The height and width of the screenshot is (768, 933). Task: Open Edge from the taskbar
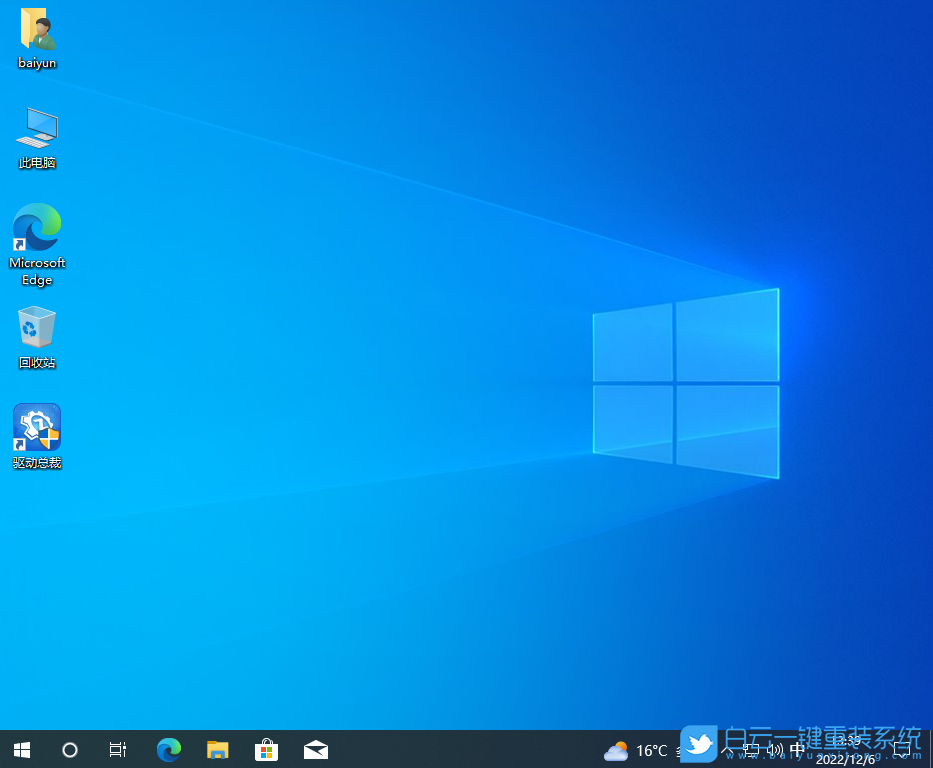pos(168,749)
